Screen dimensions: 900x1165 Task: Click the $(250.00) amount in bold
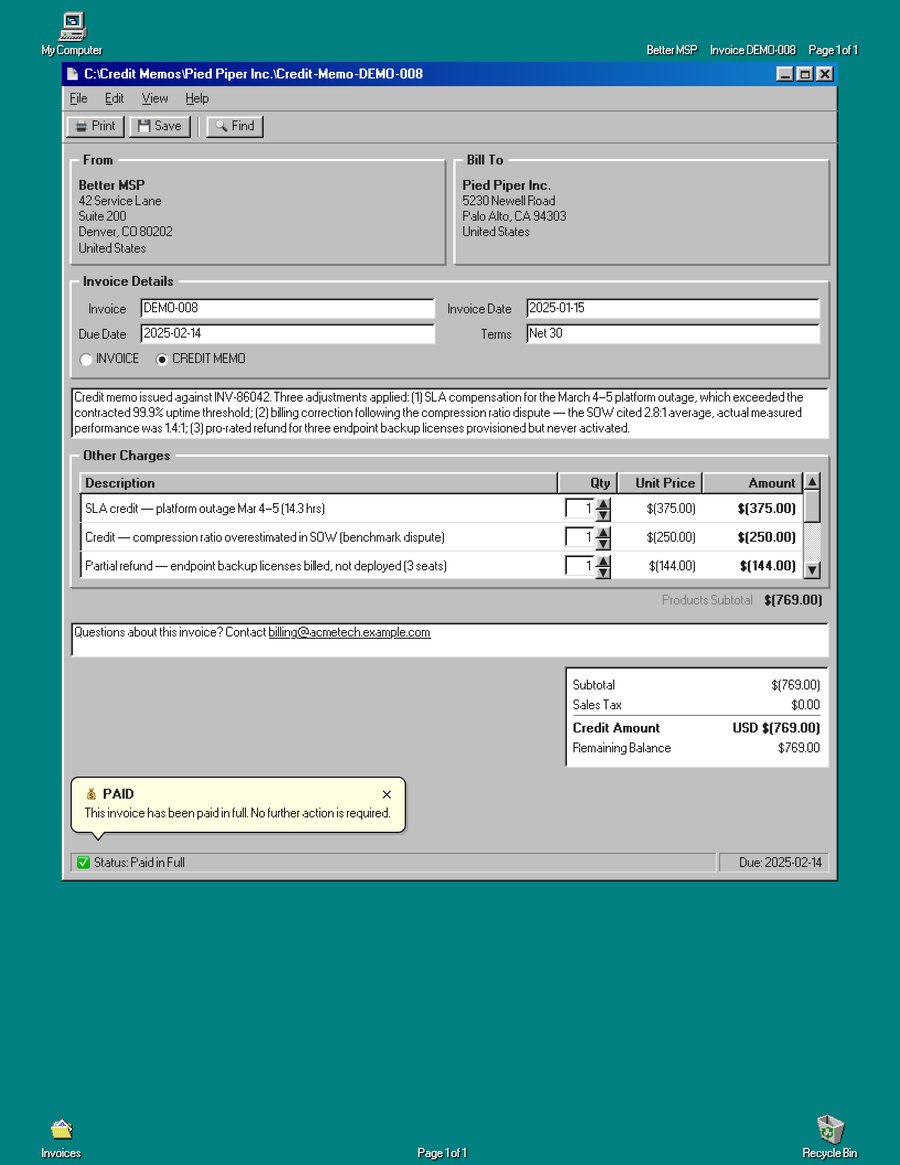coord(766,537)
